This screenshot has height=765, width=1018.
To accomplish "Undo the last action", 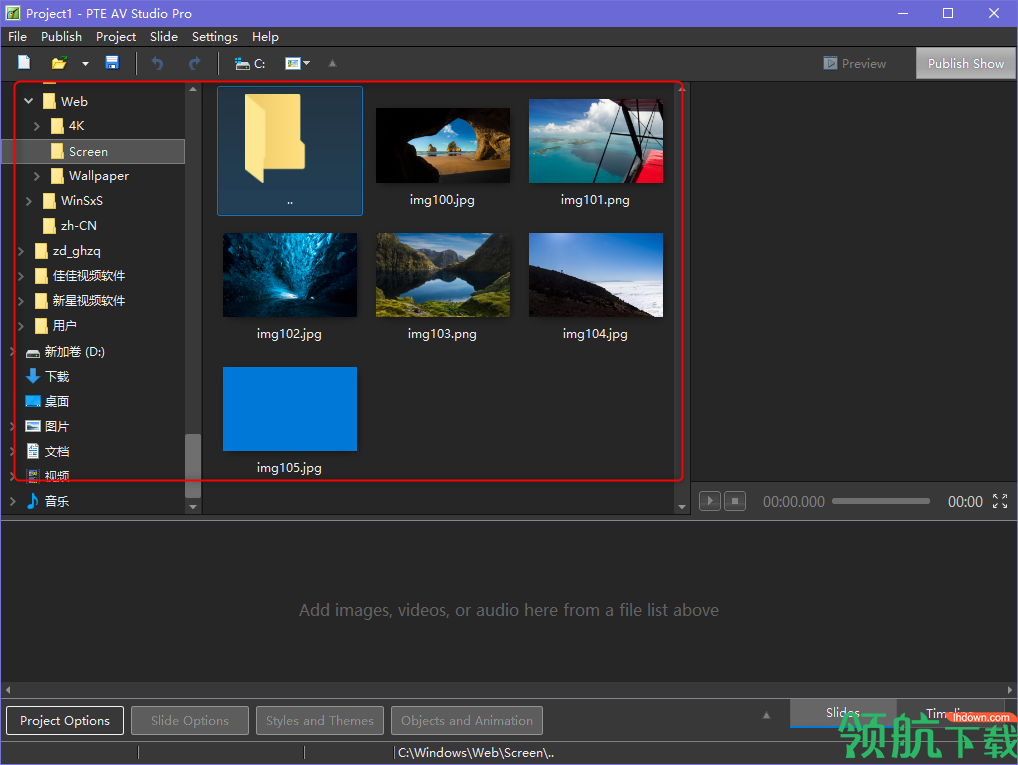I will point(157,63).
